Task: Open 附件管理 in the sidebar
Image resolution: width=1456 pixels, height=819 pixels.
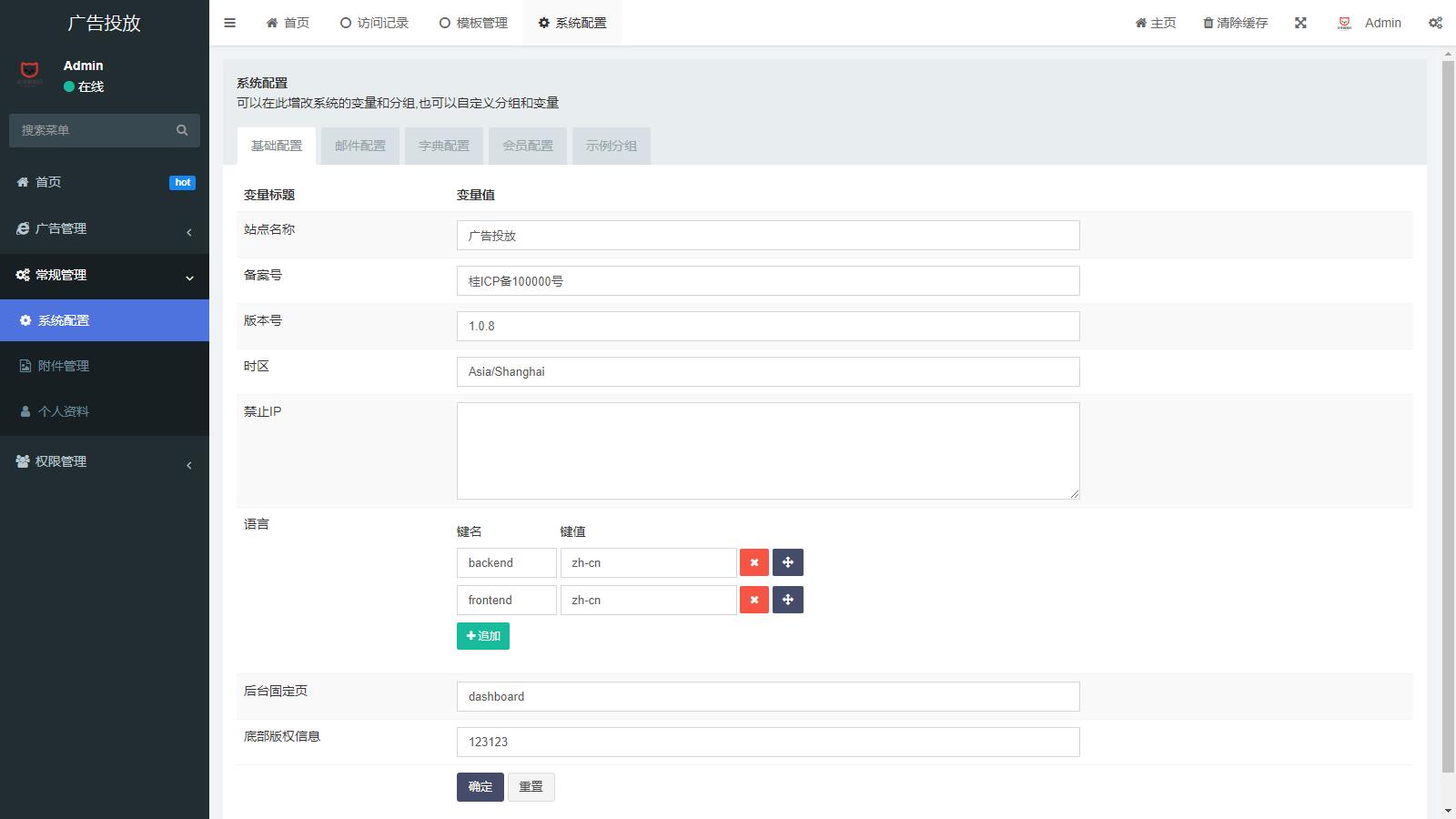Action: click(x=64, y=366)
